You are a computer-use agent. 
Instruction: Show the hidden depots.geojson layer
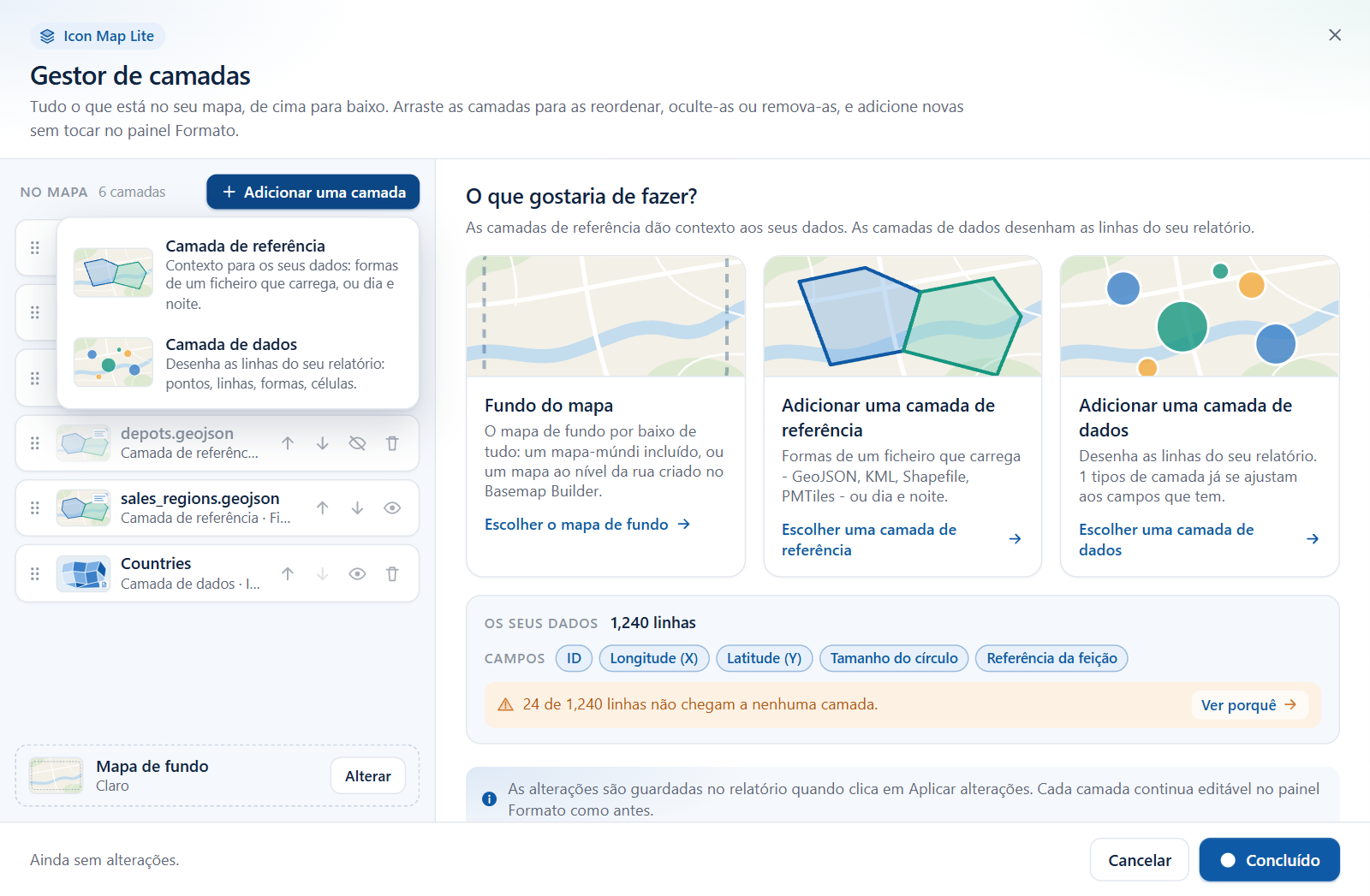358,443
